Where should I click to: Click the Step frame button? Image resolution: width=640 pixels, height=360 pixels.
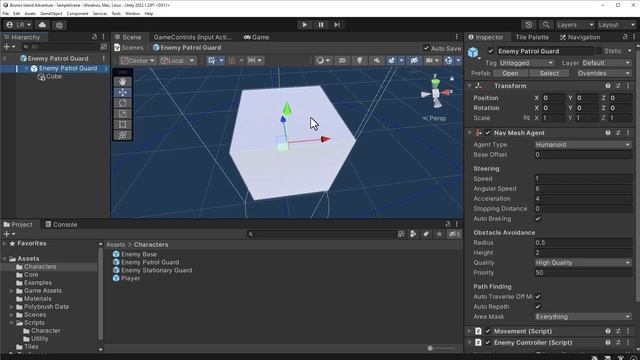point(337,25)
